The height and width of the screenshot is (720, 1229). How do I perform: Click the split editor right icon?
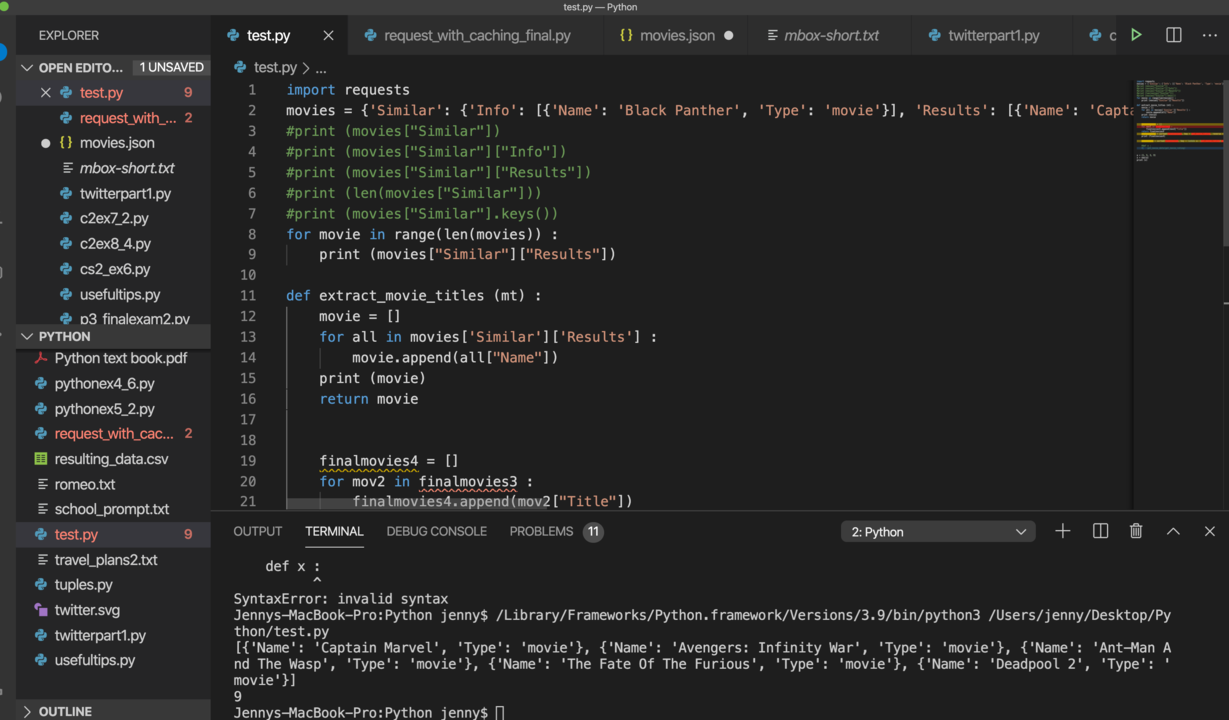(1173, 35)
